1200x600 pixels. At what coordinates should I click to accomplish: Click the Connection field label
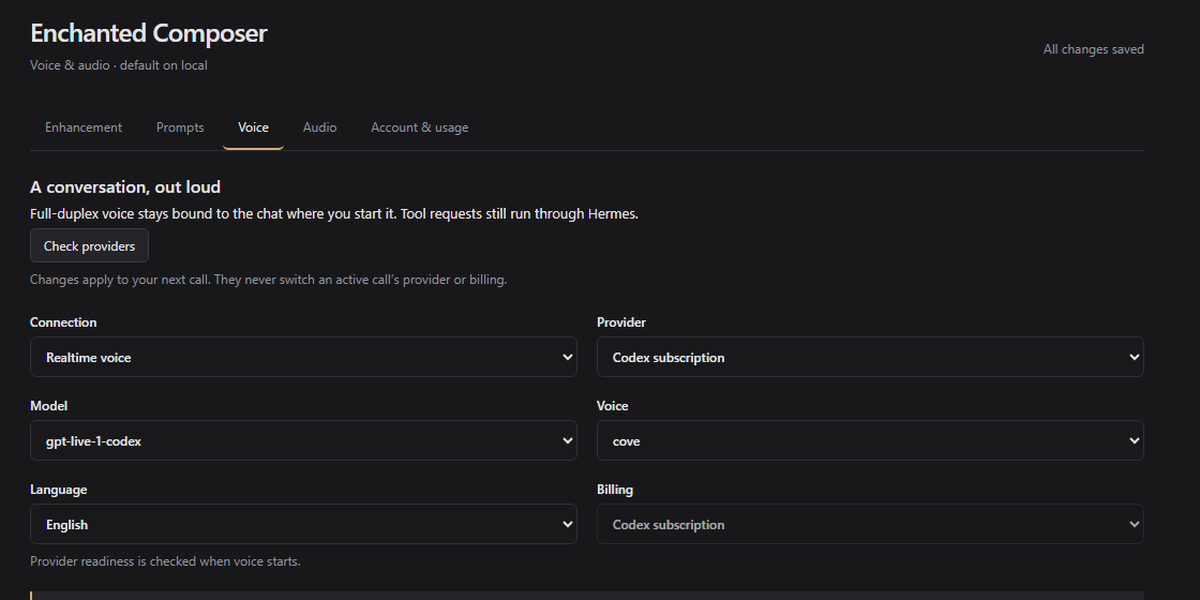coord(63,322)
